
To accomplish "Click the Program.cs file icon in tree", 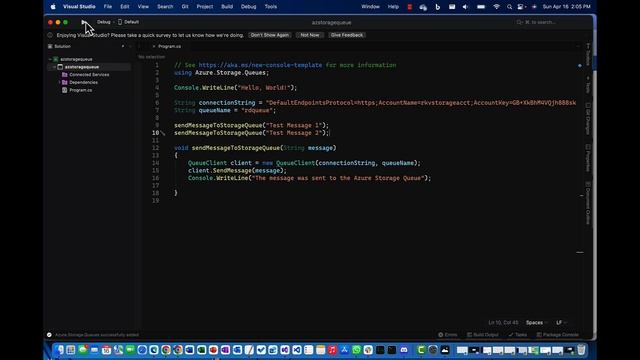I will click(64, 90).
